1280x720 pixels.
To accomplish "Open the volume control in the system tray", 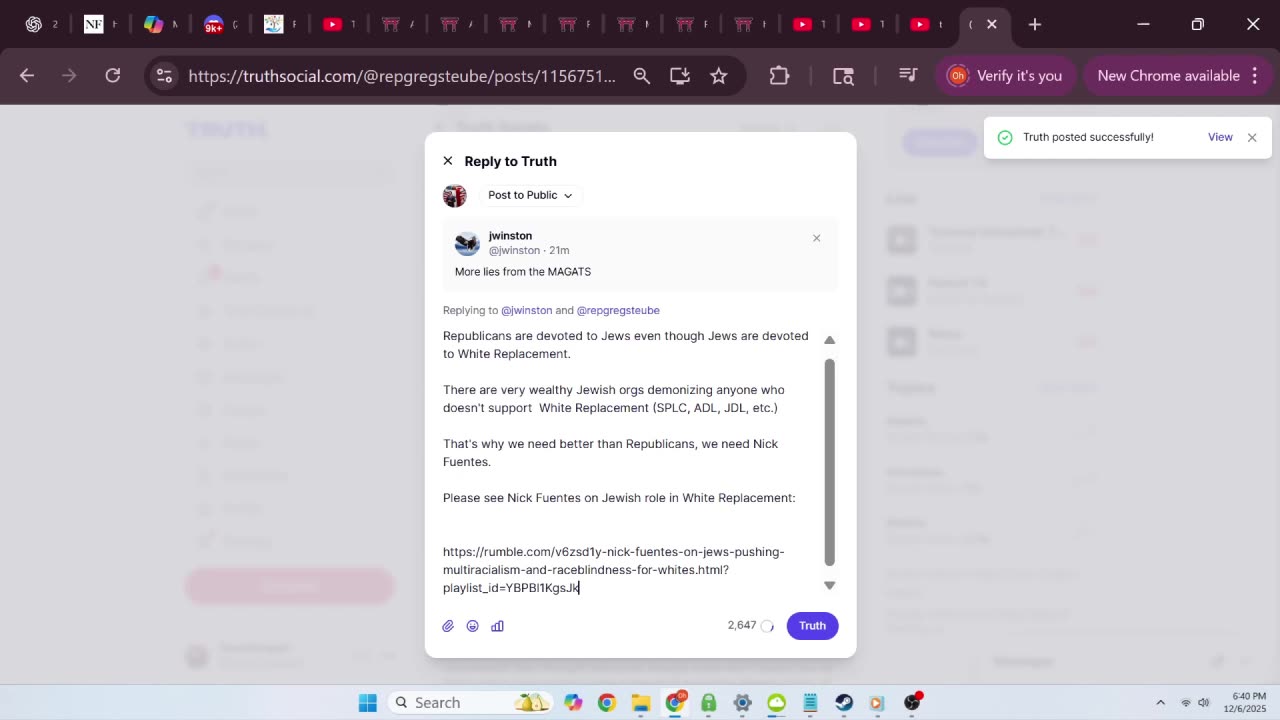I will point(1204,703).
